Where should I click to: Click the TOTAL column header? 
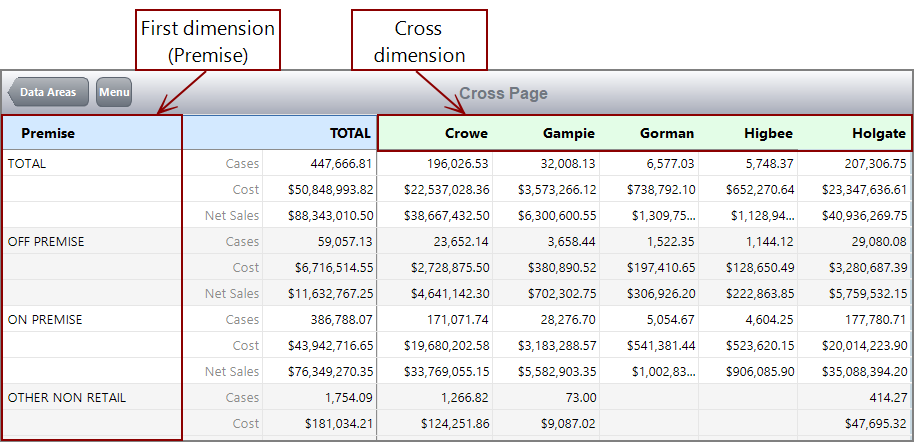coord(350,133)
